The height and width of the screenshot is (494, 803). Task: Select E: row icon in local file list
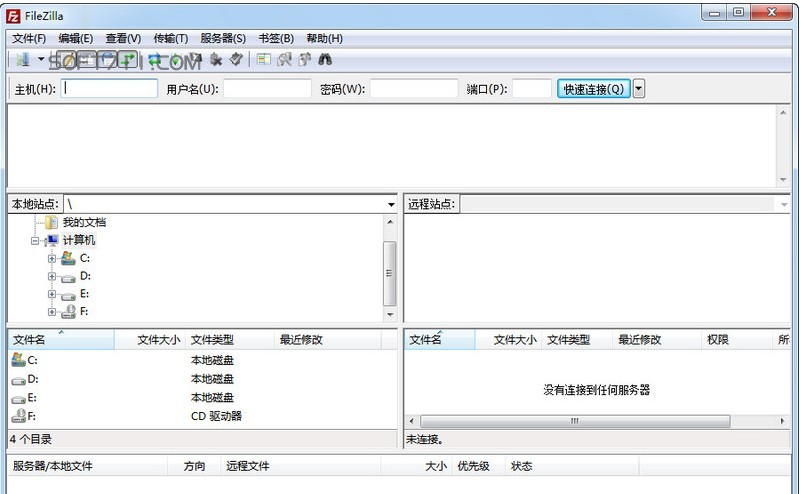click(x=18, y=399)
